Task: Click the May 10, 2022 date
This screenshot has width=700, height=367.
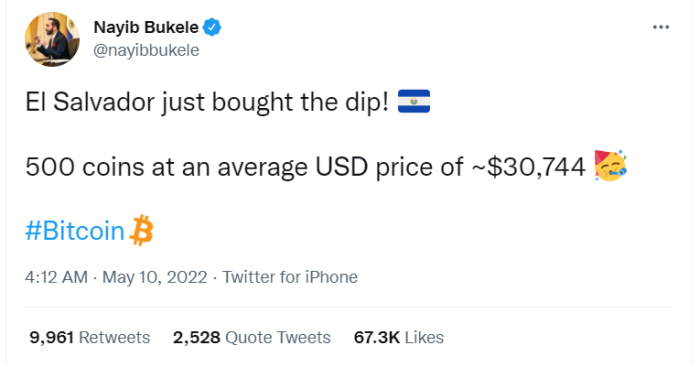Action: click(x=155, y=277)
